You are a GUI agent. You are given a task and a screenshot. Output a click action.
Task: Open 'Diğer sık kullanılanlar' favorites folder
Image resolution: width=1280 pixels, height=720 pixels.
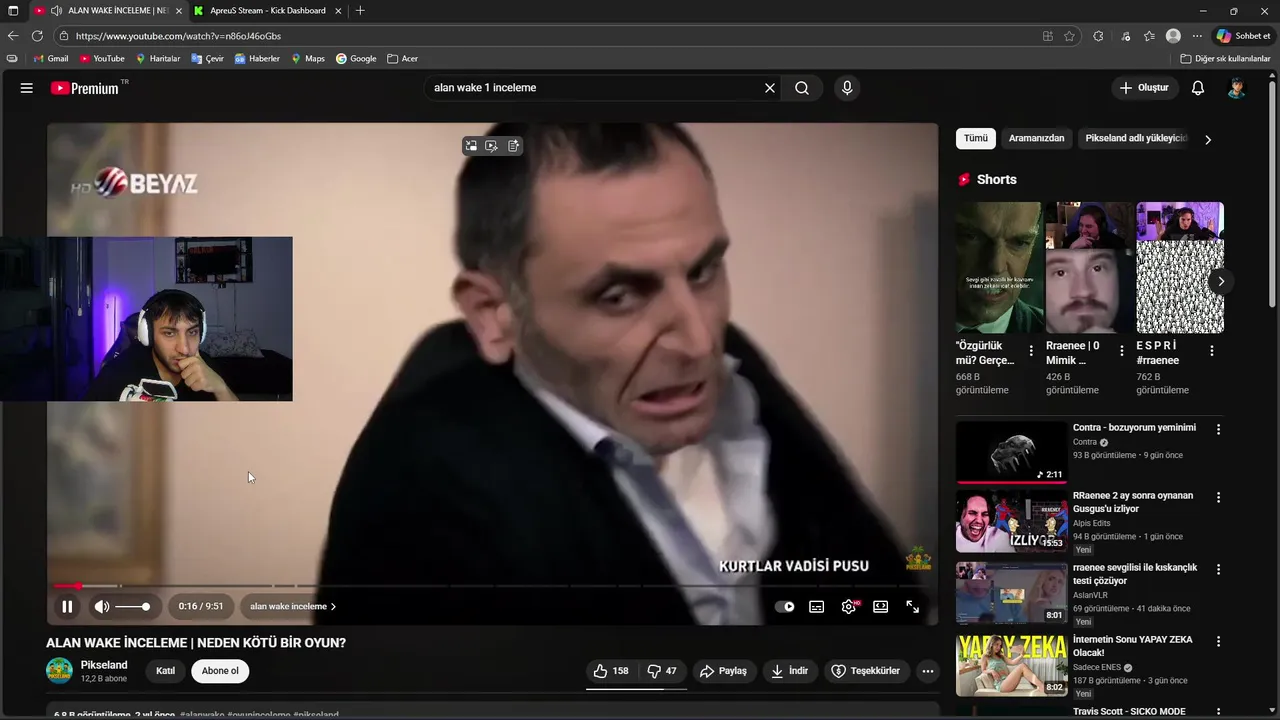(1225, 59)
